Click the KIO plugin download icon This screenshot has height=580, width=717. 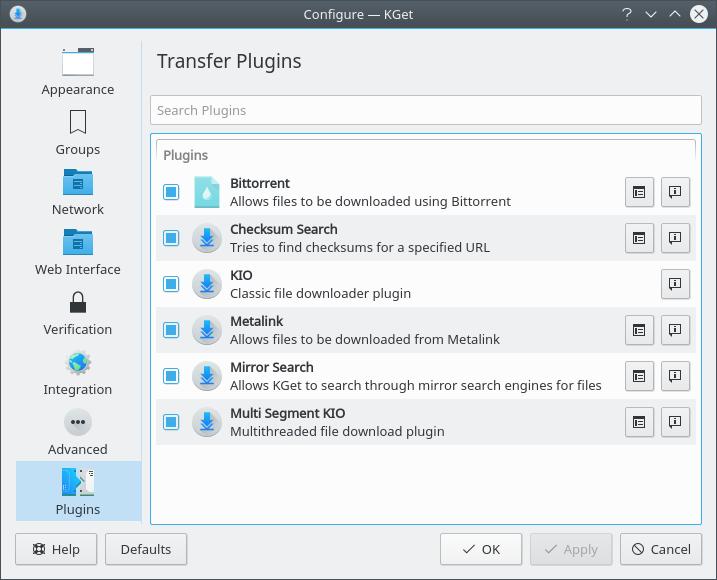pos(207,284)
